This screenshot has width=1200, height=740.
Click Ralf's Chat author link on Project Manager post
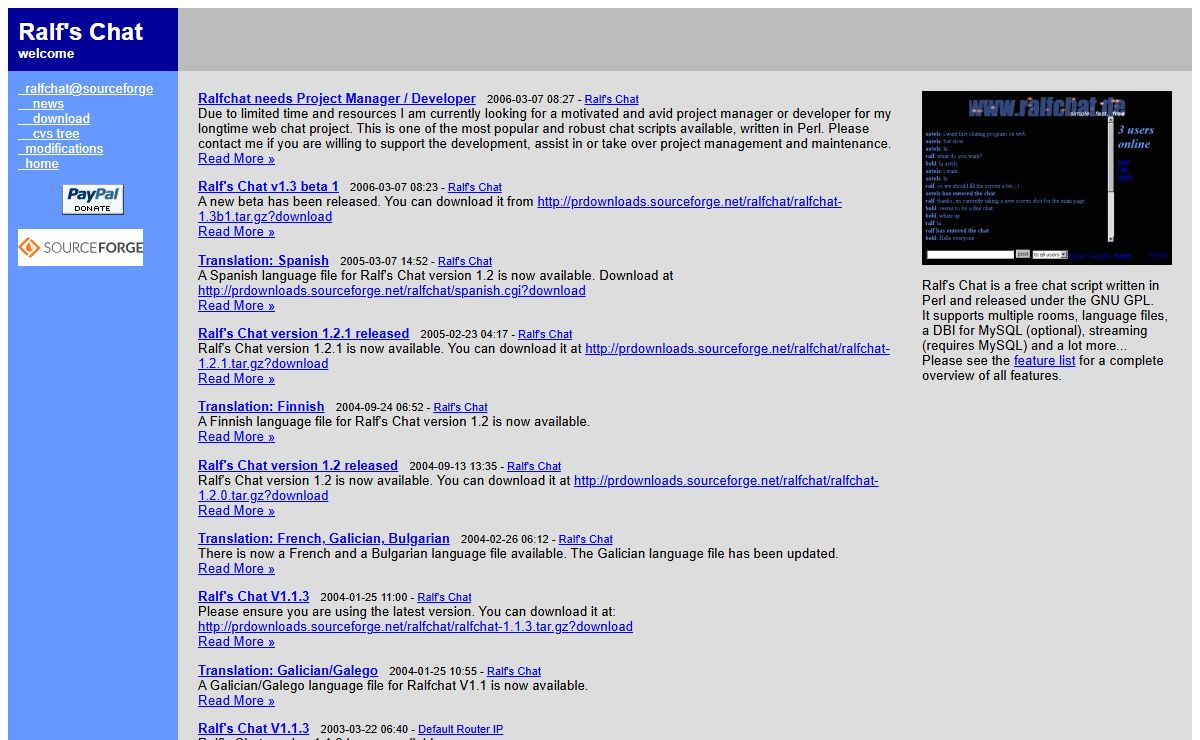pyautogui.click(x=612, y=99)
